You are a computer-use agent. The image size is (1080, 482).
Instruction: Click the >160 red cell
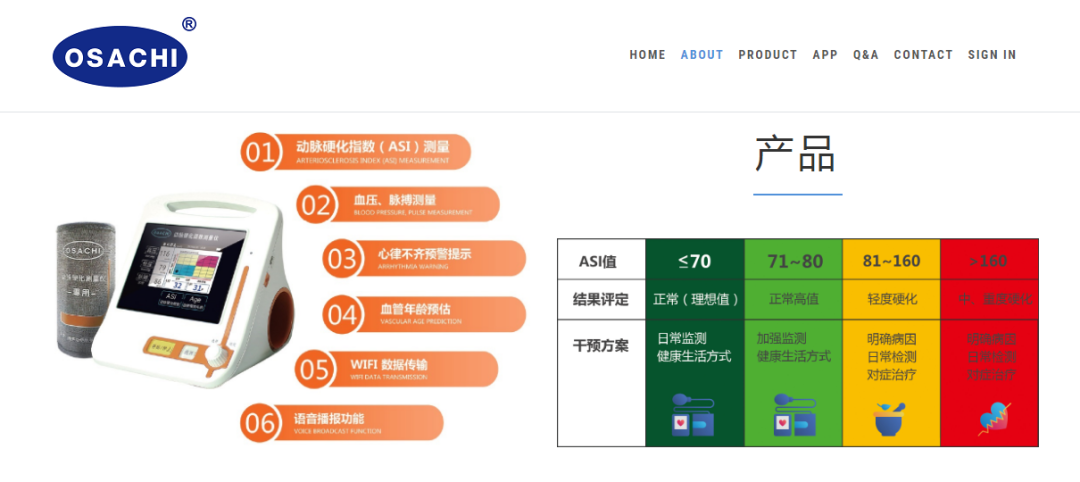coord(989,261)
